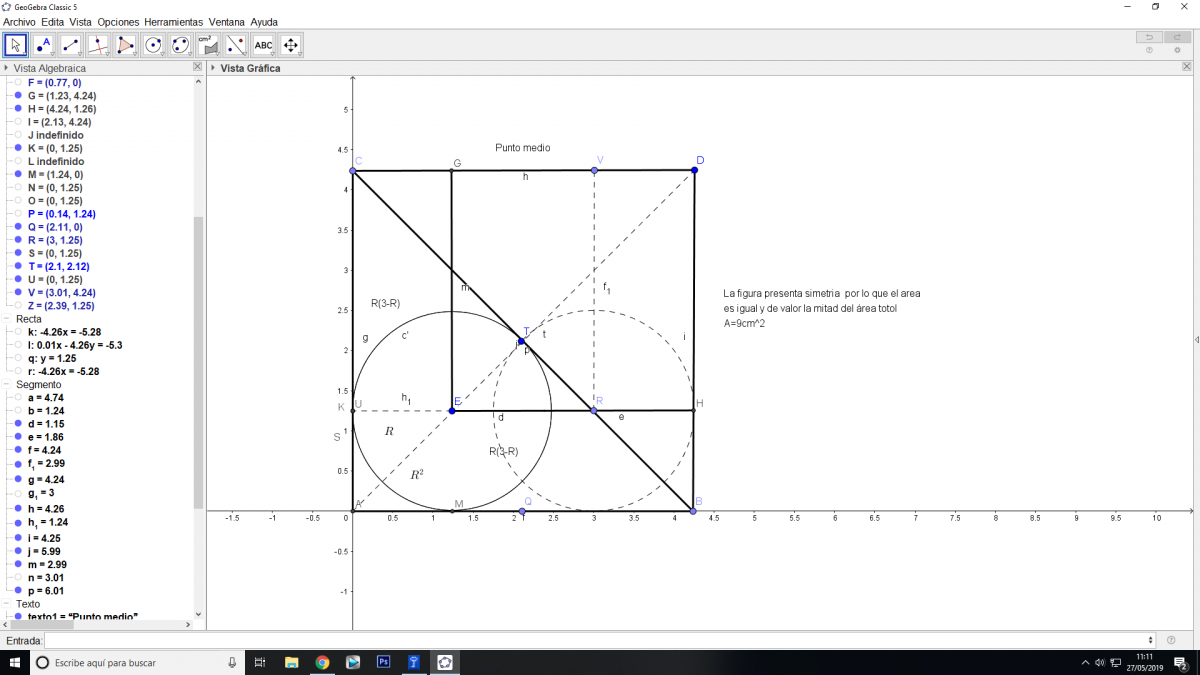Click the ABC Text tool
The width and height of the screenshot is (1200, 675).
[x=263, y=45]
